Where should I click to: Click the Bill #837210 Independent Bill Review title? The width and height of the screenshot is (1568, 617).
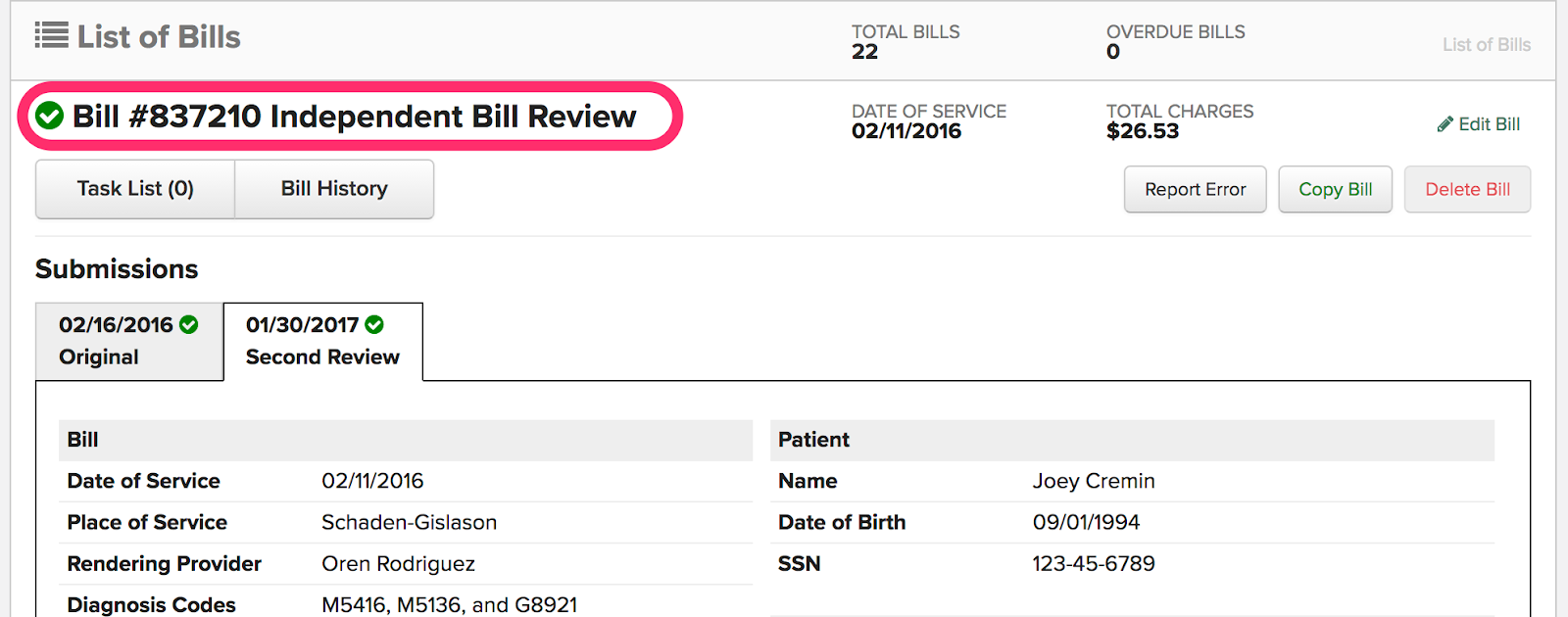(x=355, y=117)
